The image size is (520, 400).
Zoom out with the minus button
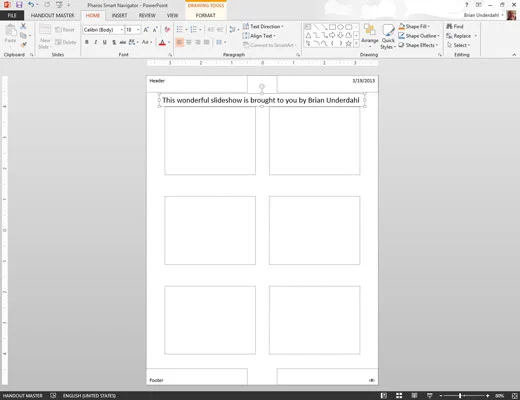441,396
